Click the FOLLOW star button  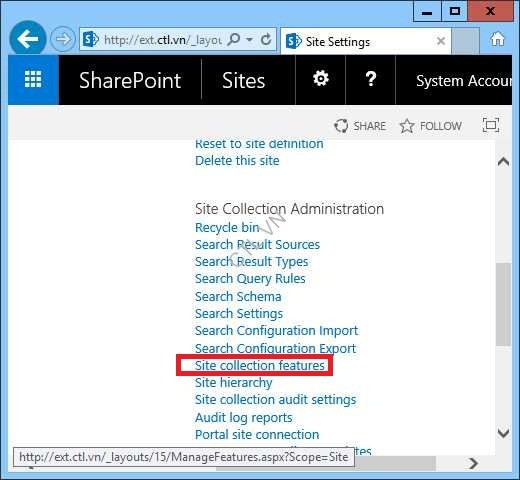pyautogui.click(x=431, y=126)
